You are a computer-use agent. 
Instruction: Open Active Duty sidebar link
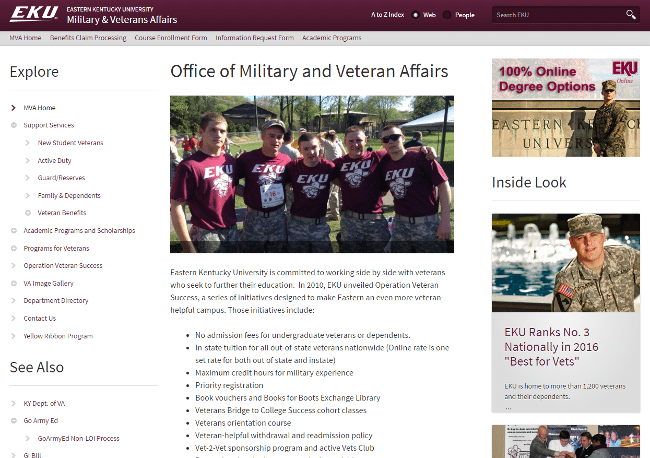pos(54,160)
